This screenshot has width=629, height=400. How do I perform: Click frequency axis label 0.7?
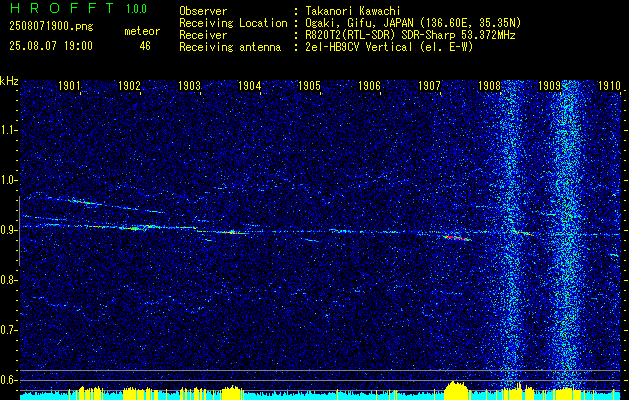(9, 330)
